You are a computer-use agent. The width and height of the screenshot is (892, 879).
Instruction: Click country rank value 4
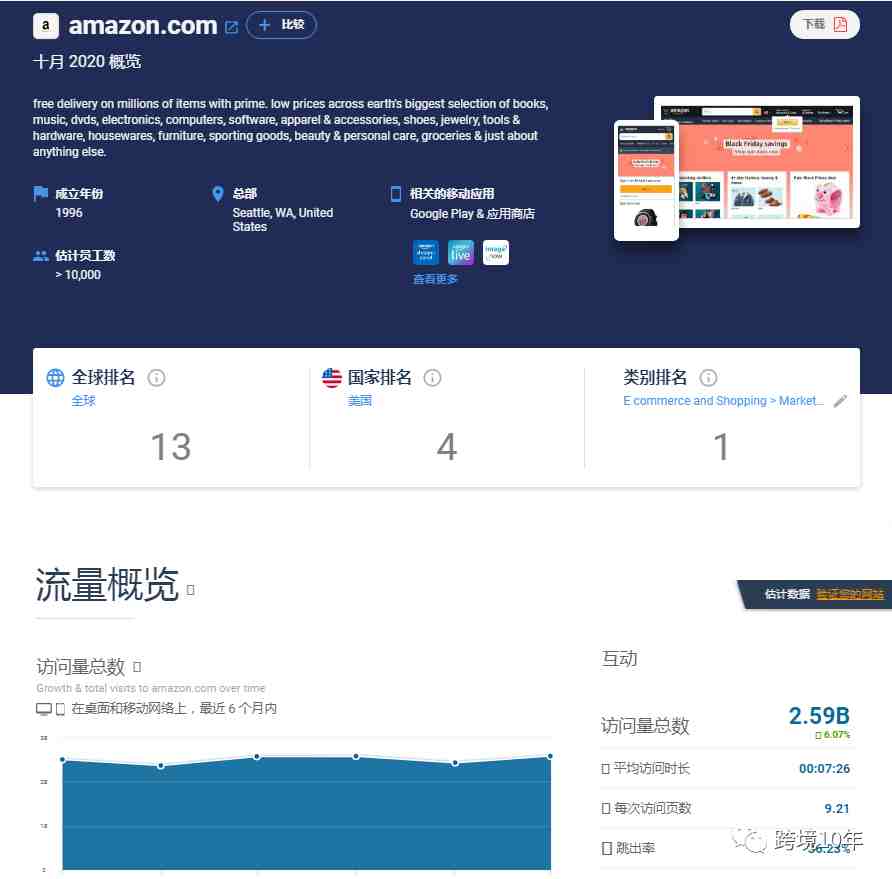(x=447, y=447)
